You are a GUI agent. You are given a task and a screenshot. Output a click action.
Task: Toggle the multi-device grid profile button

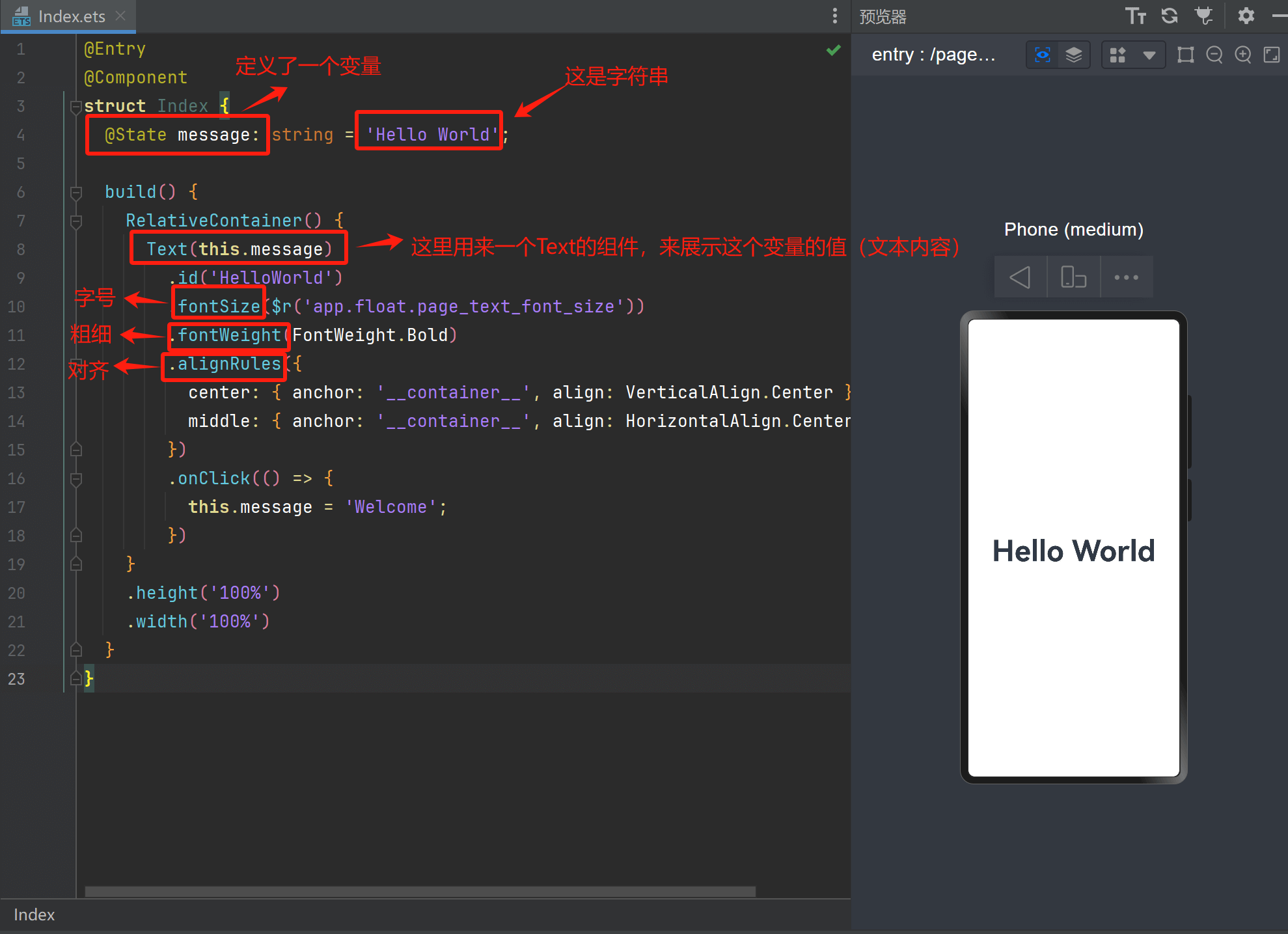pos(1117,55)
